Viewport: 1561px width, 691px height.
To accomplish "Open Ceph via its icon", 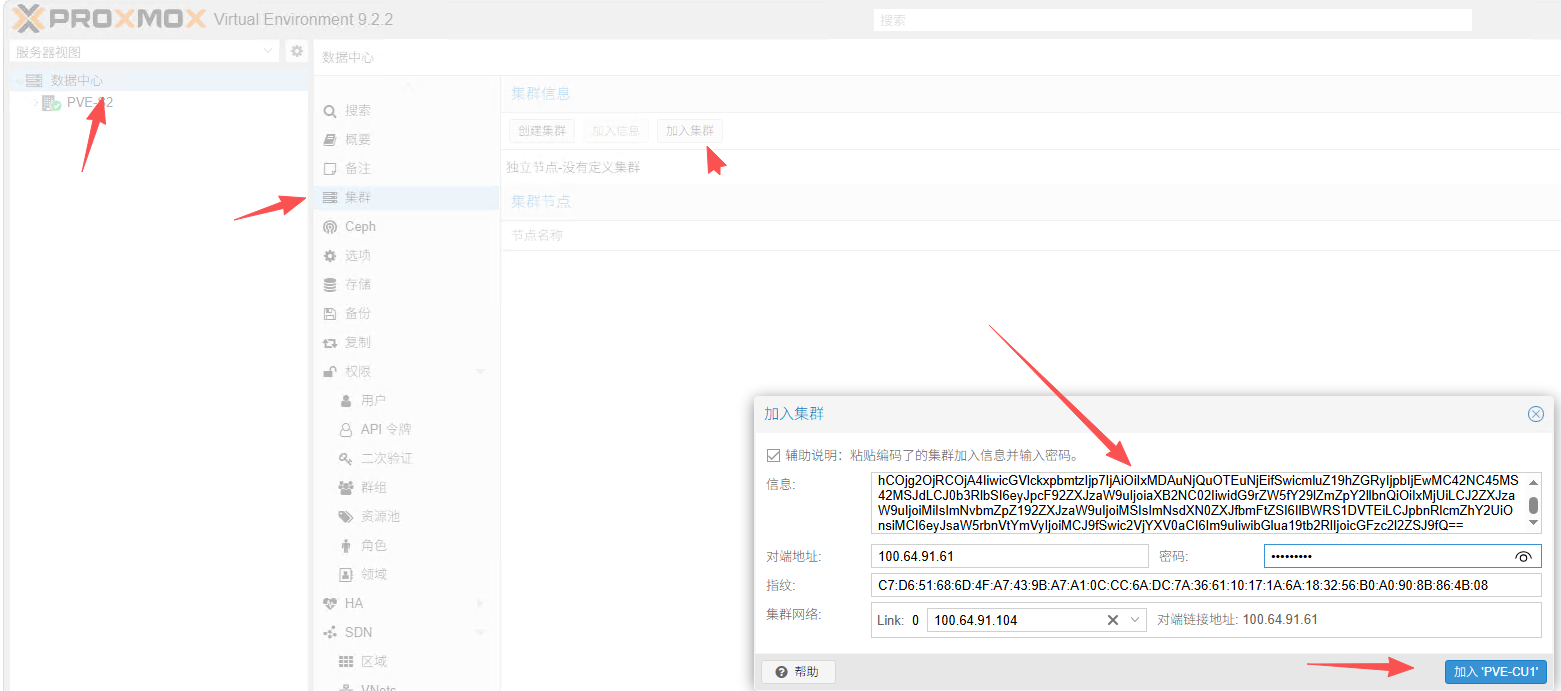I will tap(330, 227).
